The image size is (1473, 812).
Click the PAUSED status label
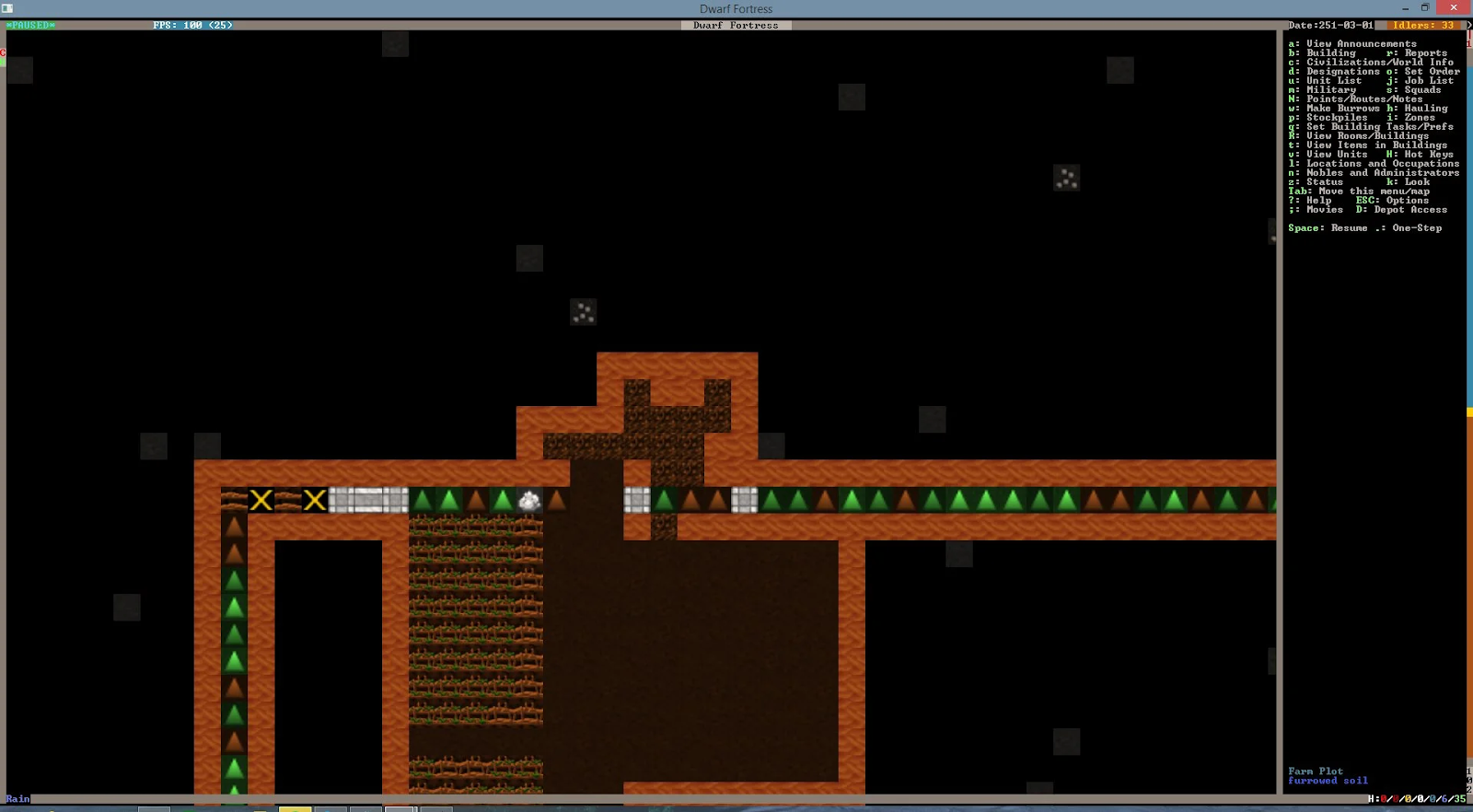30,26
